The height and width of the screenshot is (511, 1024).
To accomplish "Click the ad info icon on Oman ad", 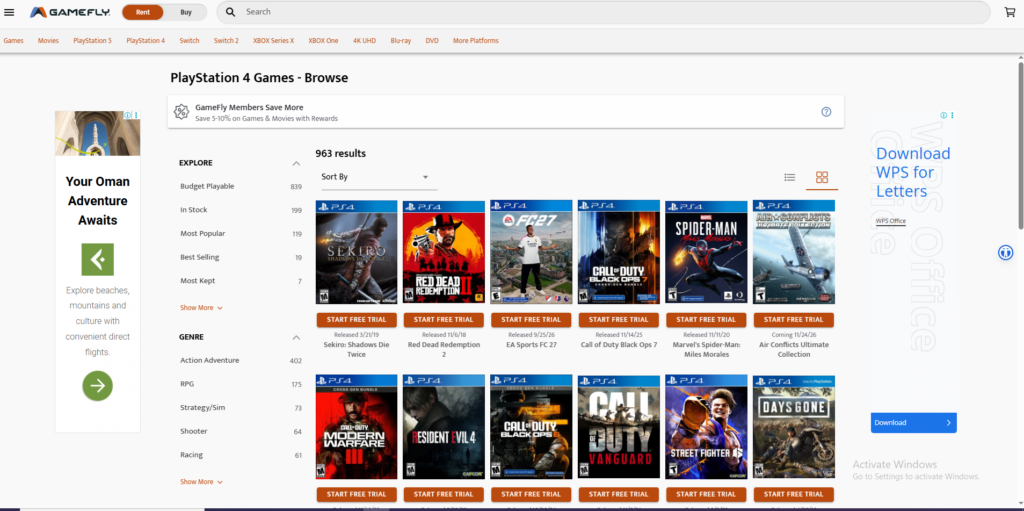I will click(x=129, y=115).
